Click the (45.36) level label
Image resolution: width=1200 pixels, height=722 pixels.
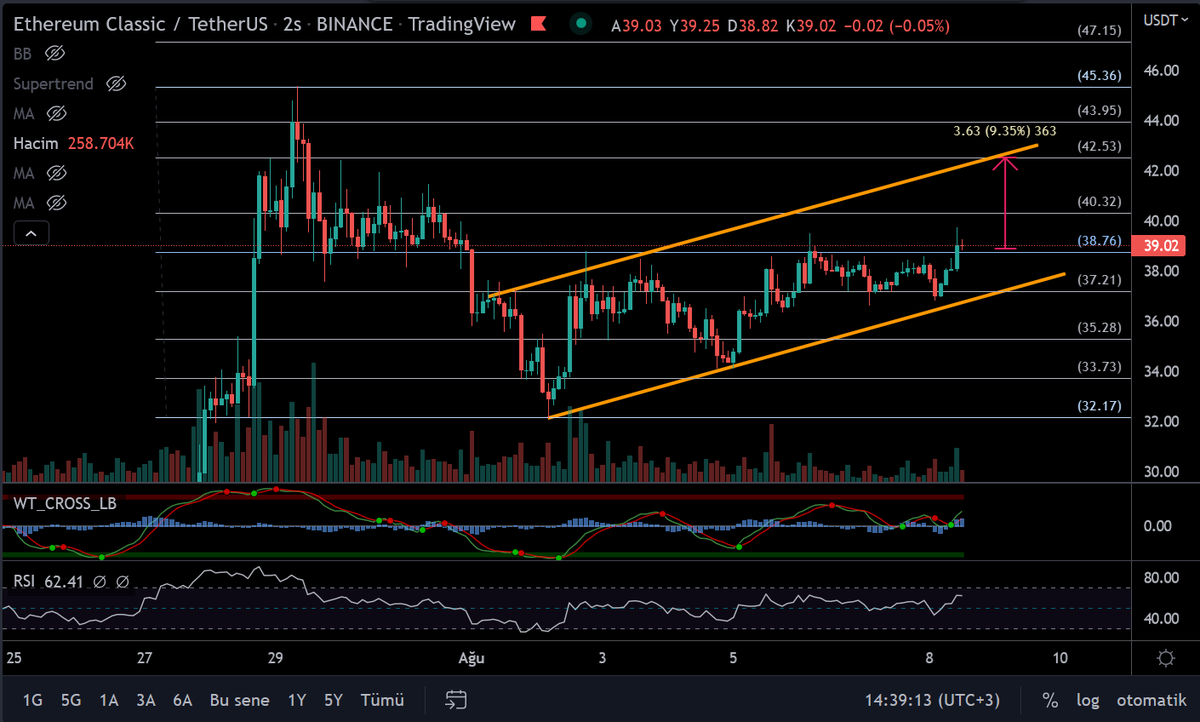pos(1099,75)
